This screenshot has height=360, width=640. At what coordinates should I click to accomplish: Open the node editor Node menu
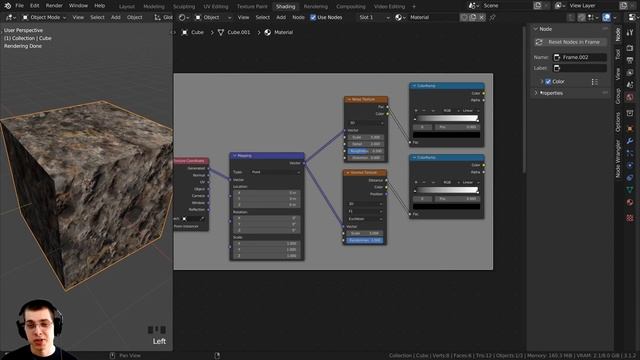tap(298, 18)
